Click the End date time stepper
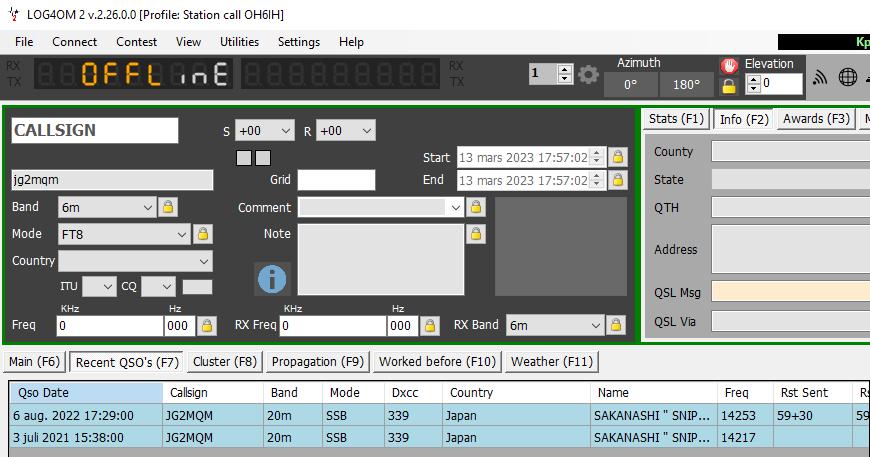The image size is (870, 457). (x=596, y=180)
